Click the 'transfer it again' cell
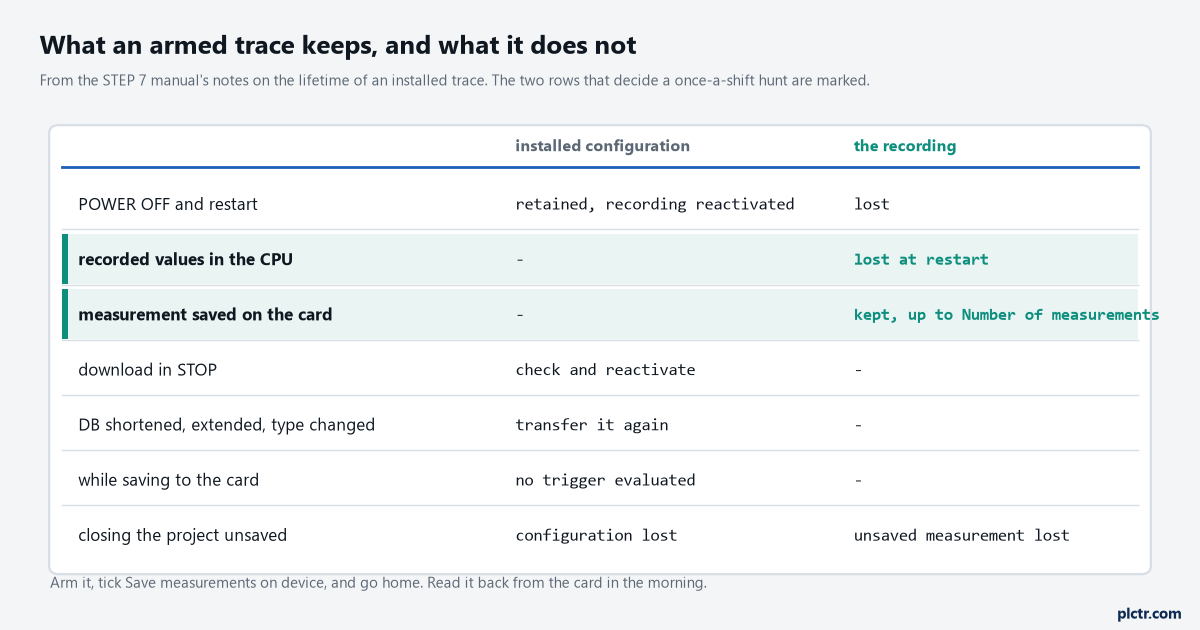The image size is (1200, 630). click(x=592, y=424)
